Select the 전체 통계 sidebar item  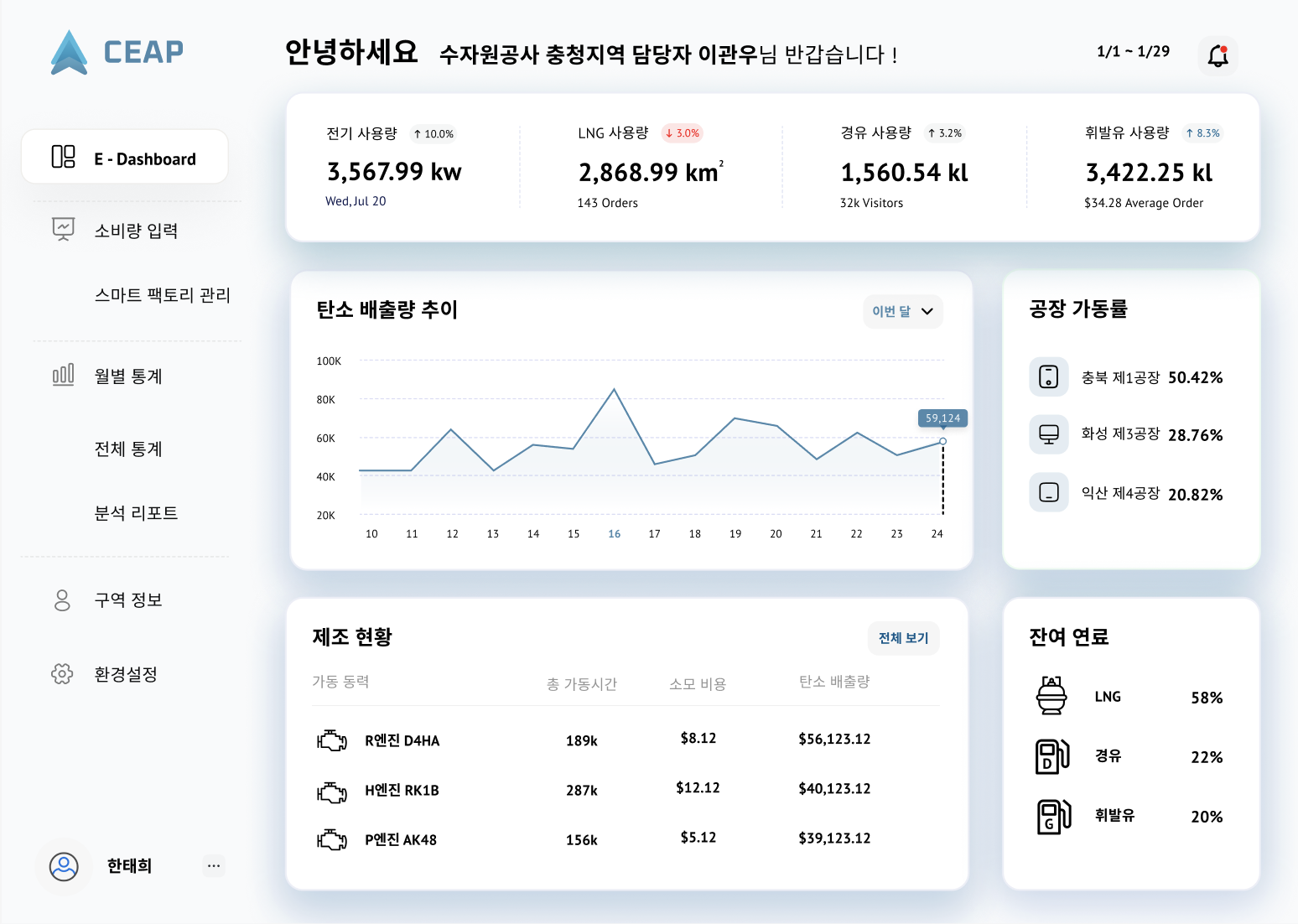tap(129, 449)
